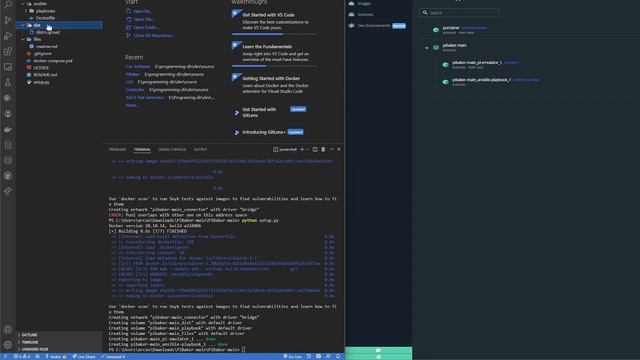Expand the playbooks folder
This screenshot has height=360, width=640.
[27, 11]
